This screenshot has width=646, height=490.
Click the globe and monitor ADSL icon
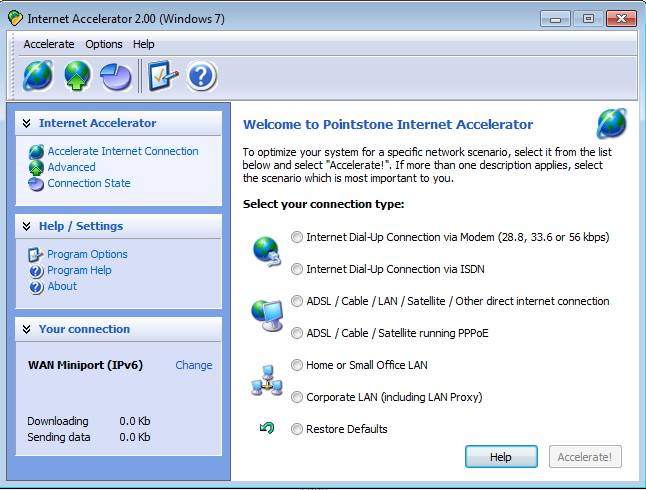[x=267, y=315]
